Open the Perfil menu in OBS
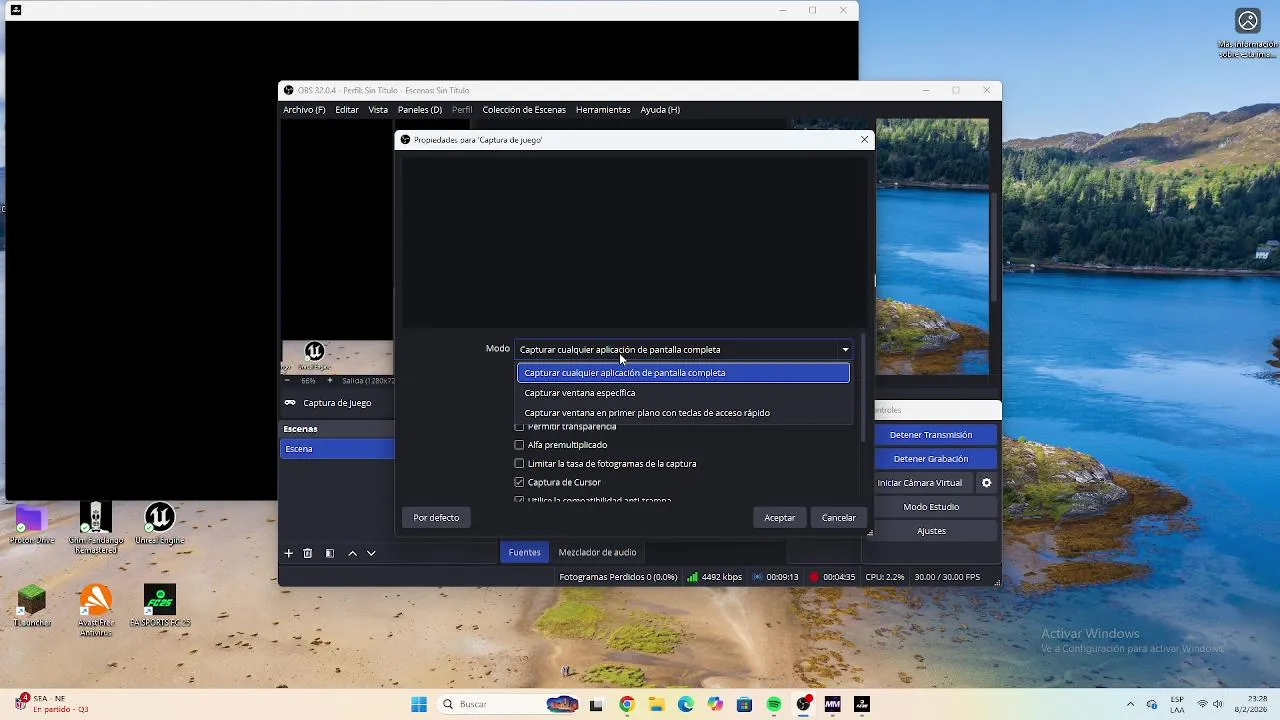Viewport: 1280px width, 720px height. point(462,110)
